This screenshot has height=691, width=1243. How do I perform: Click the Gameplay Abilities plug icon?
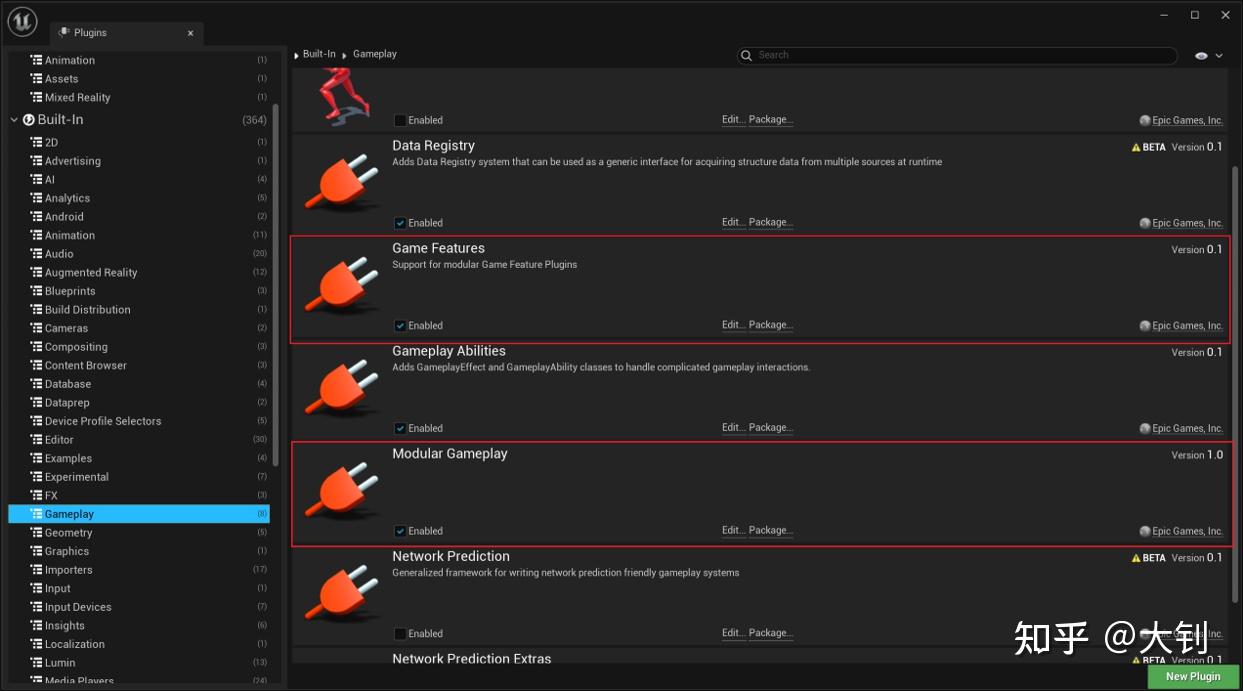(x=341, y=388)
